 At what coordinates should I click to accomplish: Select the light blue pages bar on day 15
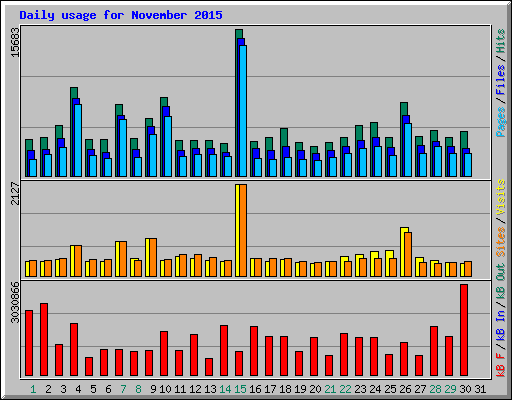point(243,111)
